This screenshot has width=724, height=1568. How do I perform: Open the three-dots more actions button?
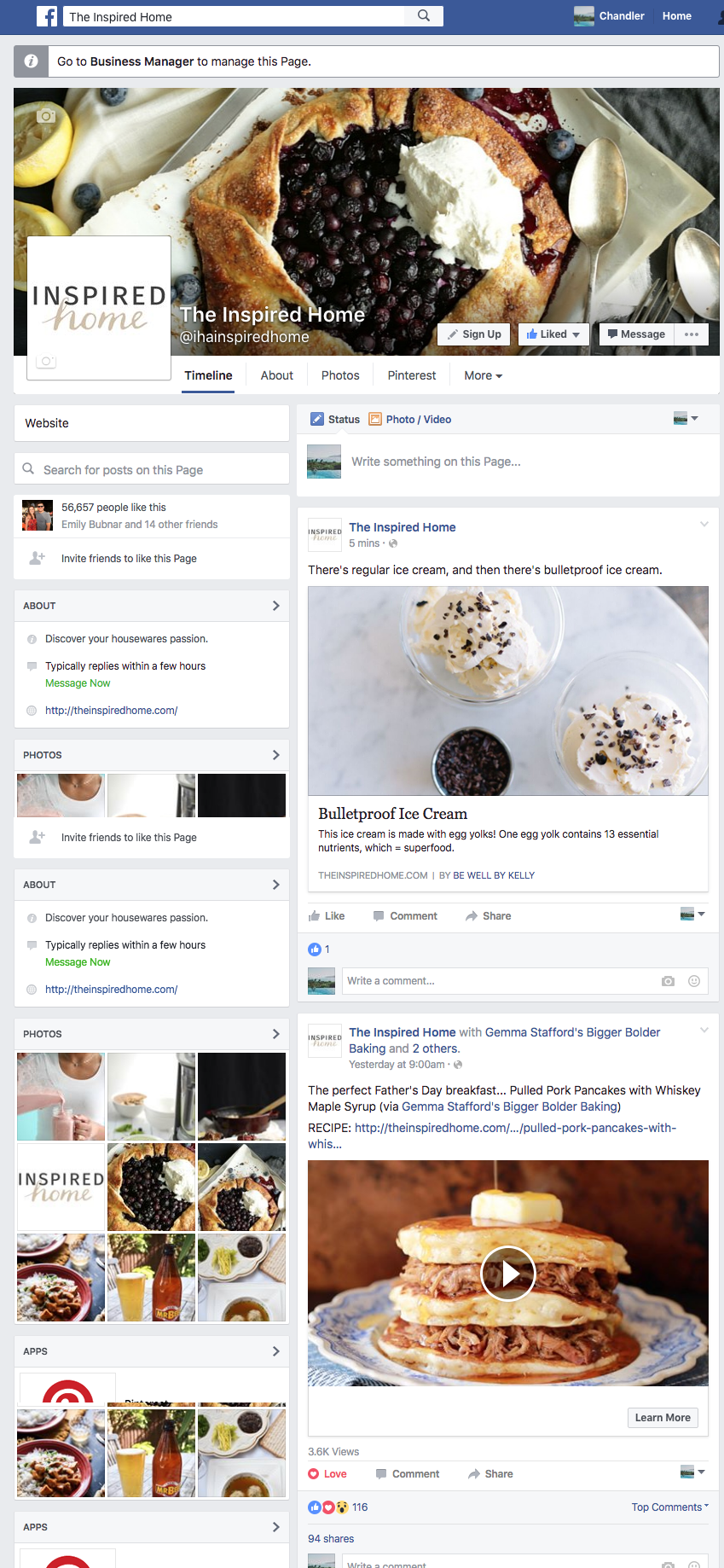(x=692, y=334)
